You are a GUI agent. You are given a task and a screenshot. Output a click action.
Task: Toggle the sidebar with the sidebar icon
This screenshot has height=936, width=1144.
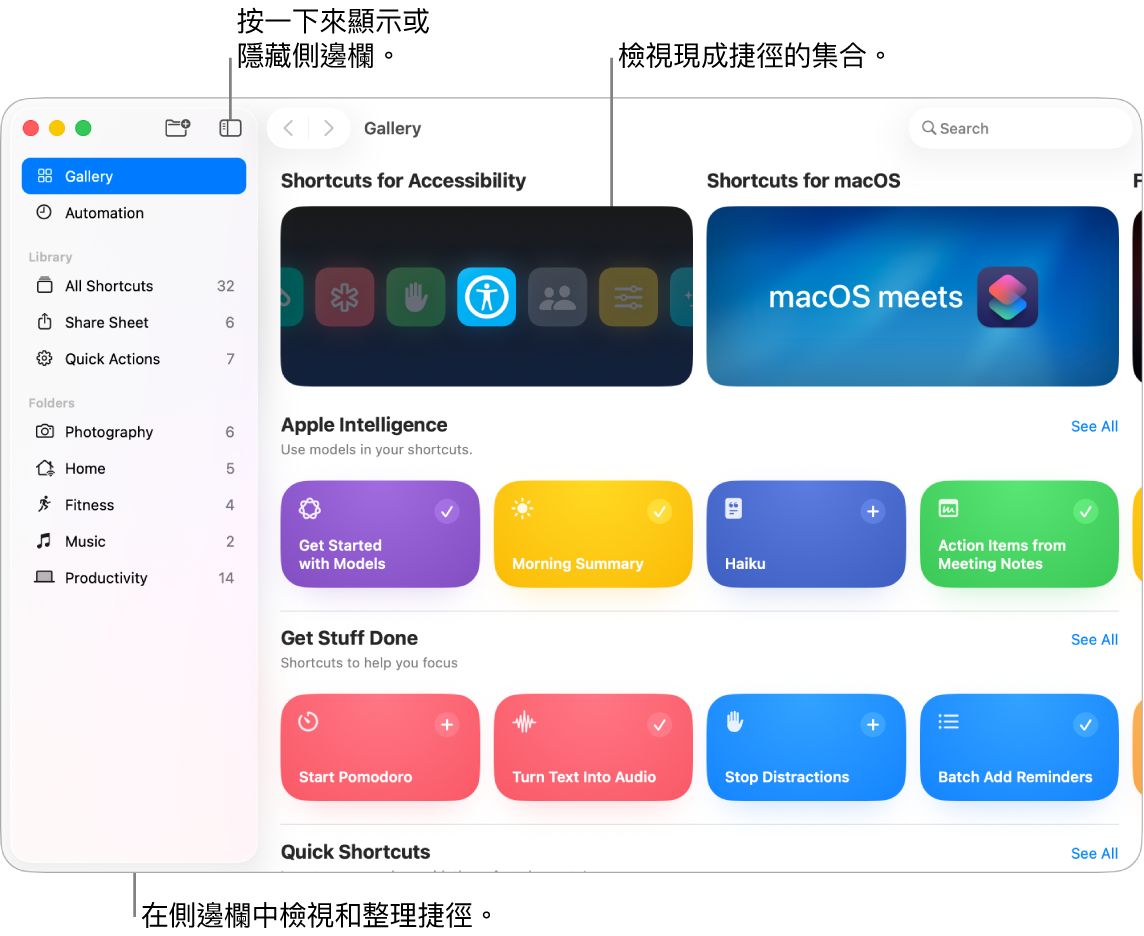[230, 128]
